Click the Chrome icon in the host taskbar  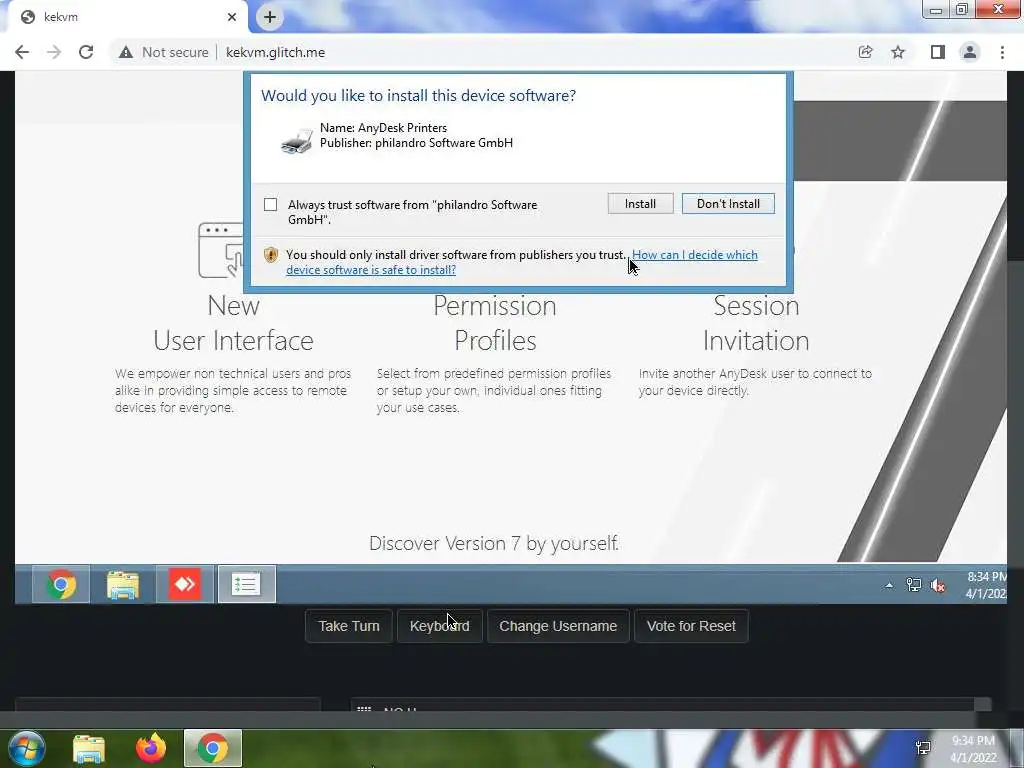[213, 748]
